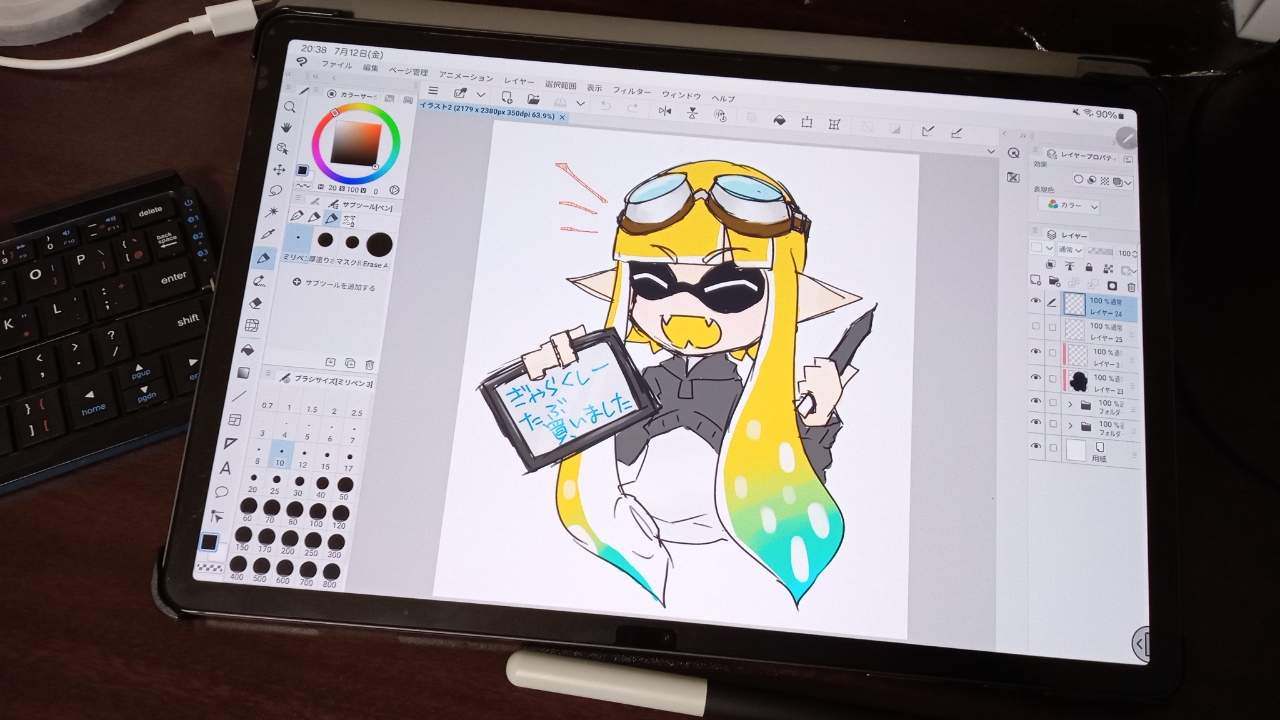Click the Fill command bar icon
Image resolution: width=1280 pixels, height=720 pixels.
780,120
